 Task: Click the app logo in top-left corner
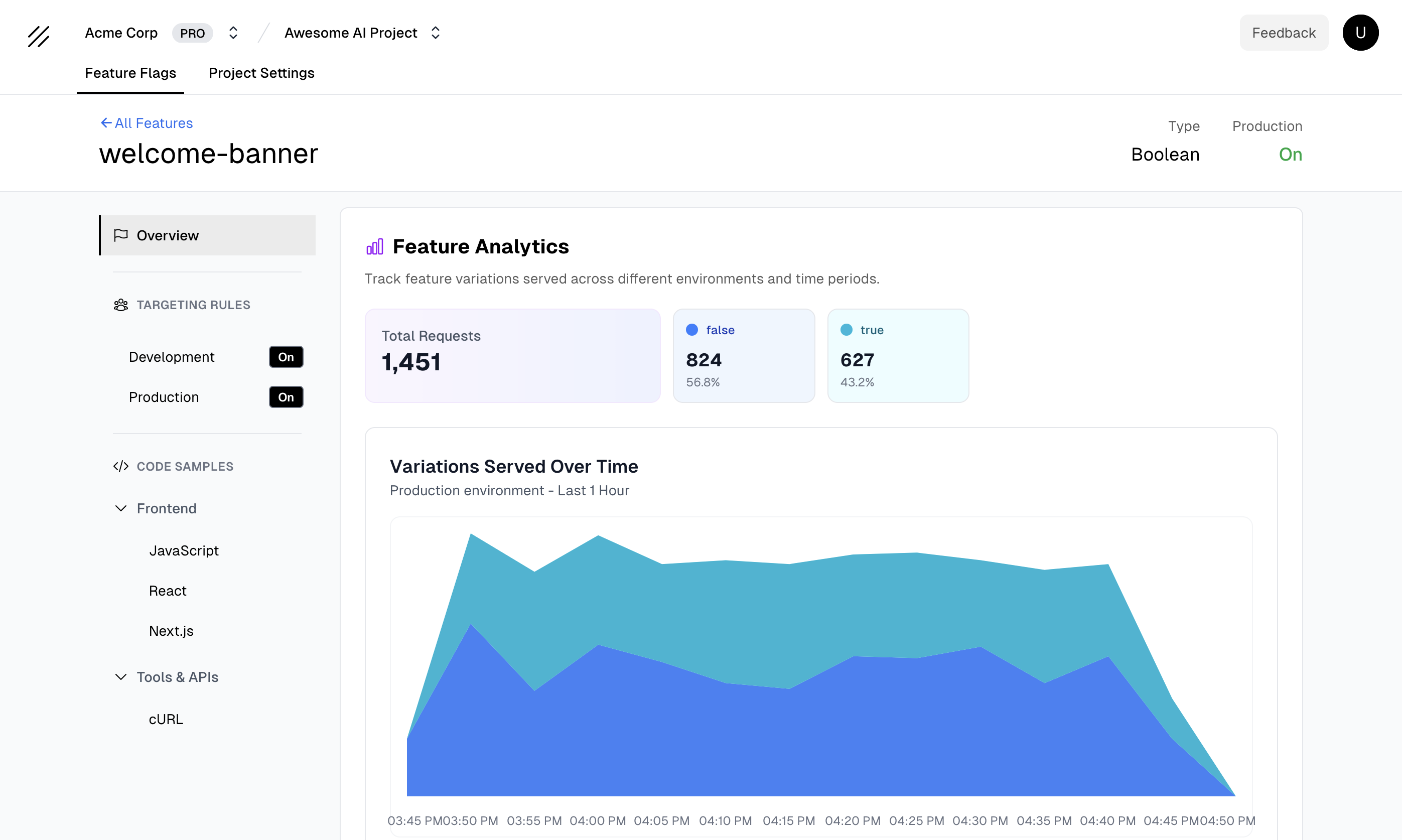[x=39, y=36]
